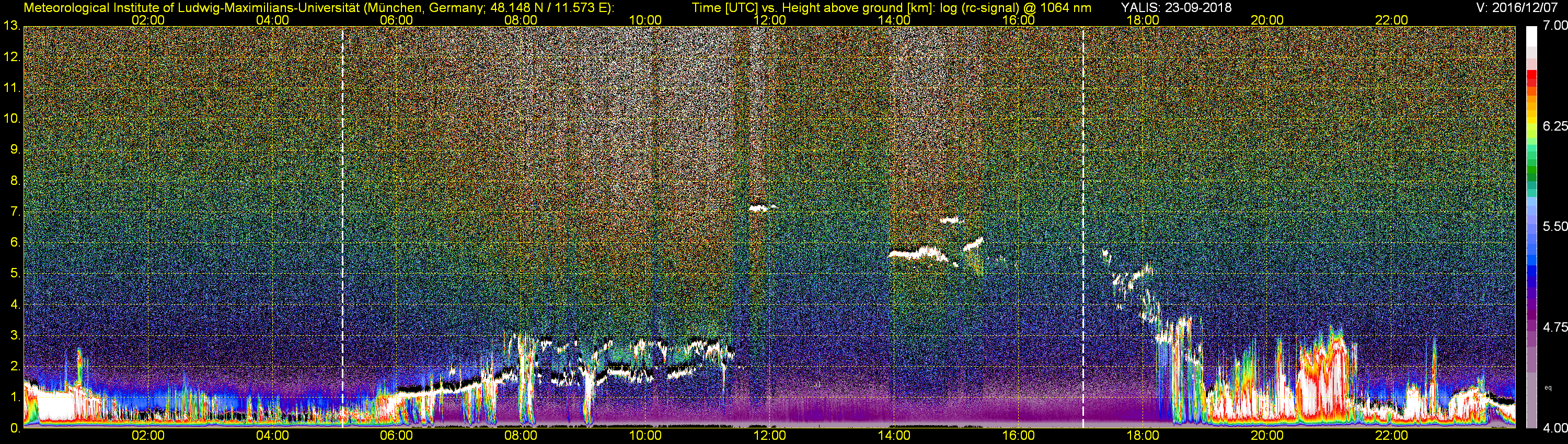
Task: Select the 'Time [UTC] vs. Height above ground' caption
Action: pos(891,7)
